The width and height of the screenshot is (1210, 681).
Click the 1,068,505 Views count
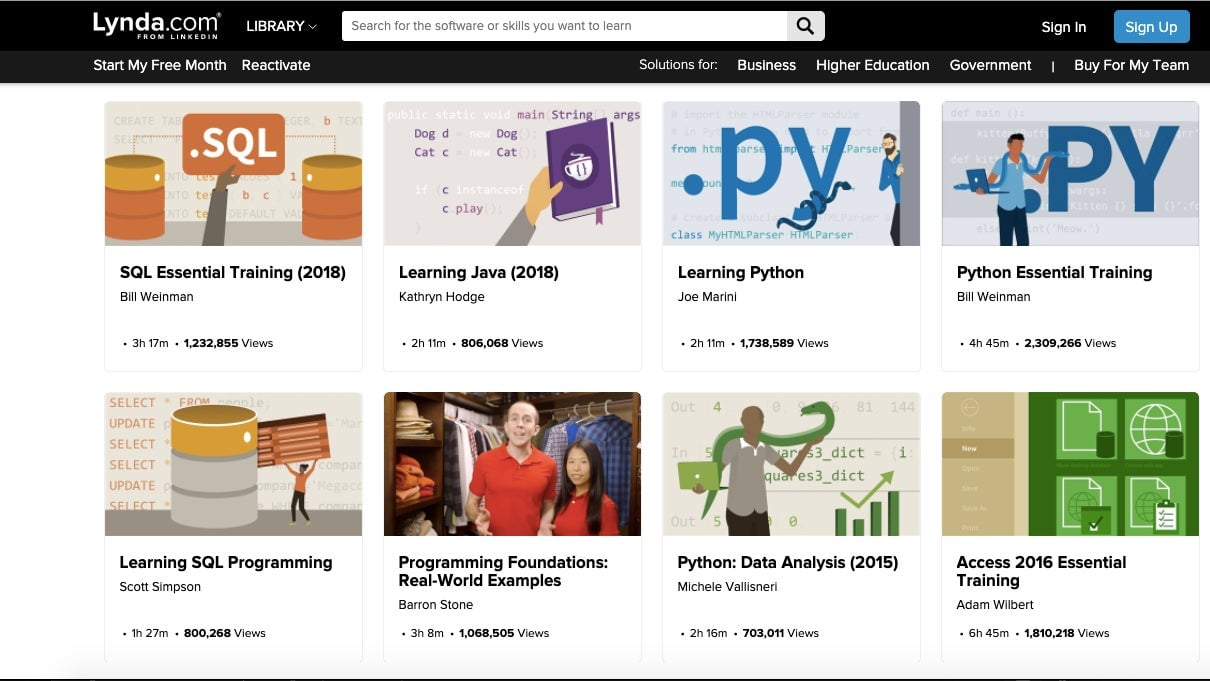click(504, 633)
